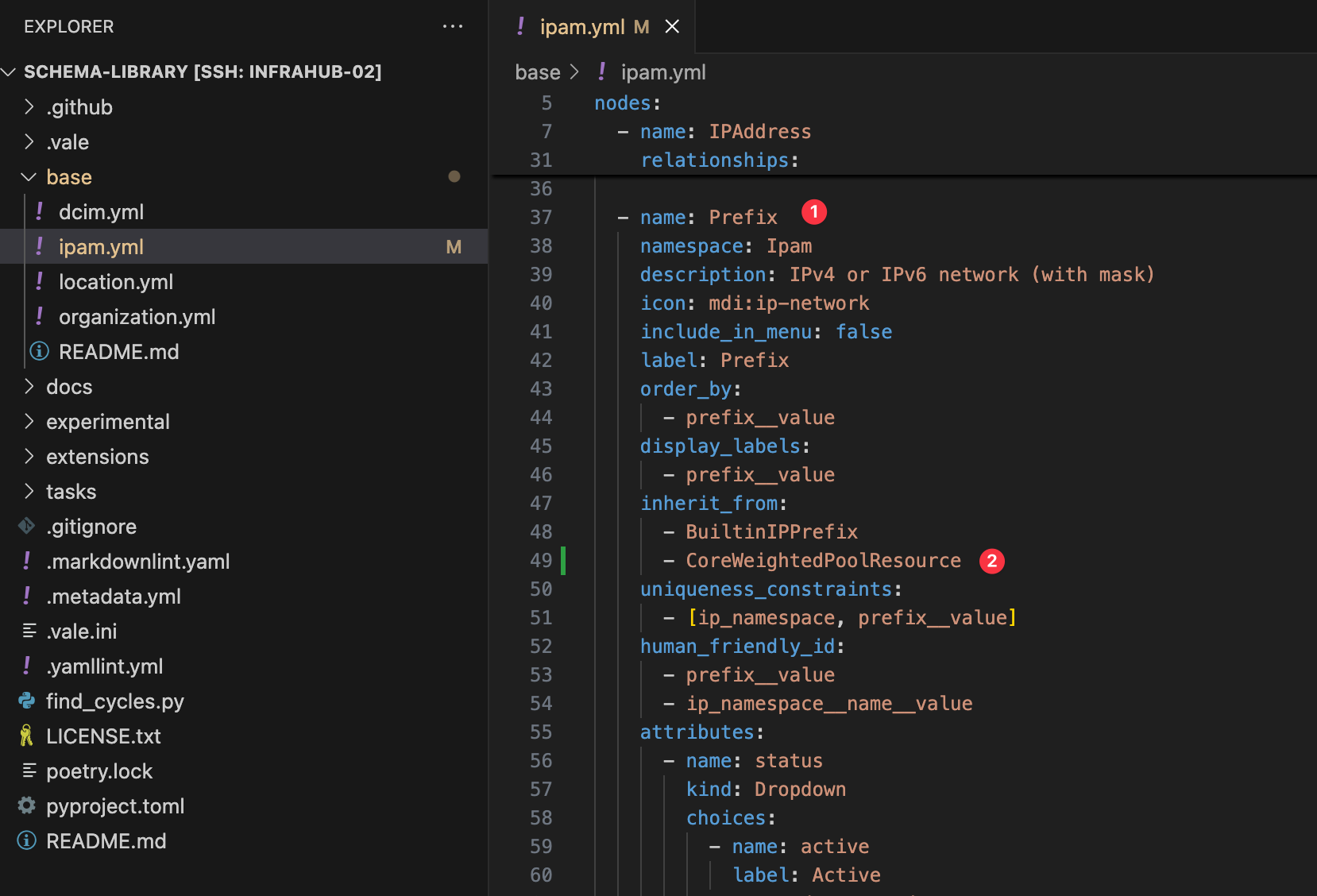The height and width of the screenshot is (896, 1317).
Task: Click the red badge 1 near Prefix
Action: pyautogui.click(x=814, y=212)
